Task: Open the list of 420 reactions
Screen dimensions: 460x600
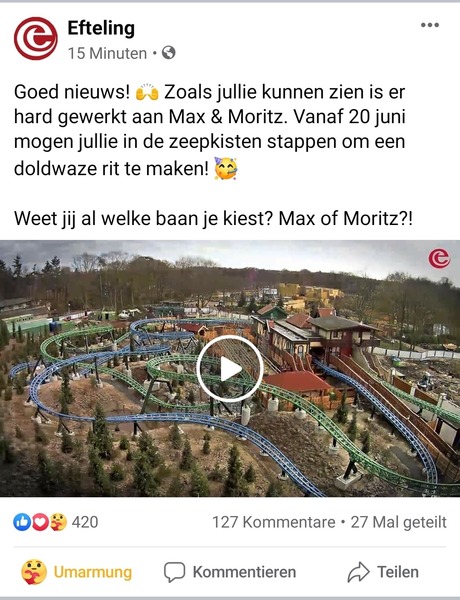Action: click(x=85, y=522)
